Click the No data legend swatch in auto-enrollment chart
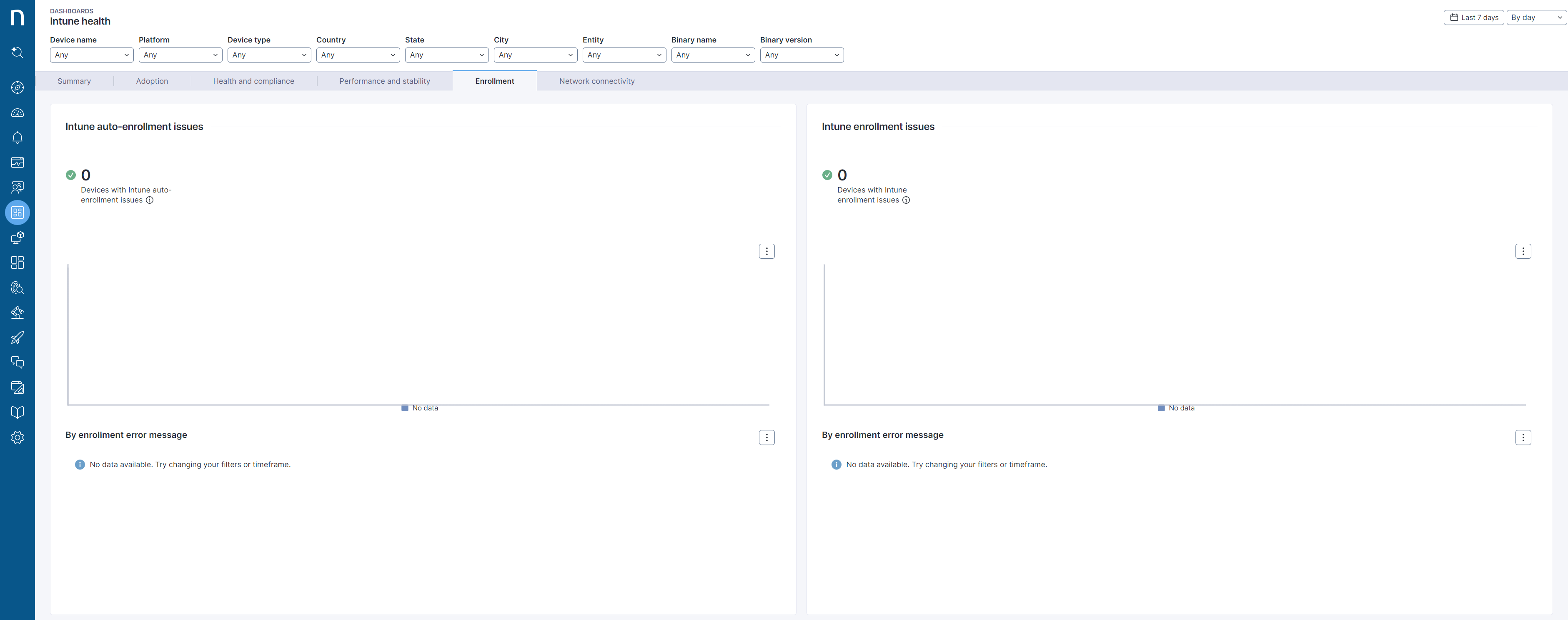 tap(405, 408)
